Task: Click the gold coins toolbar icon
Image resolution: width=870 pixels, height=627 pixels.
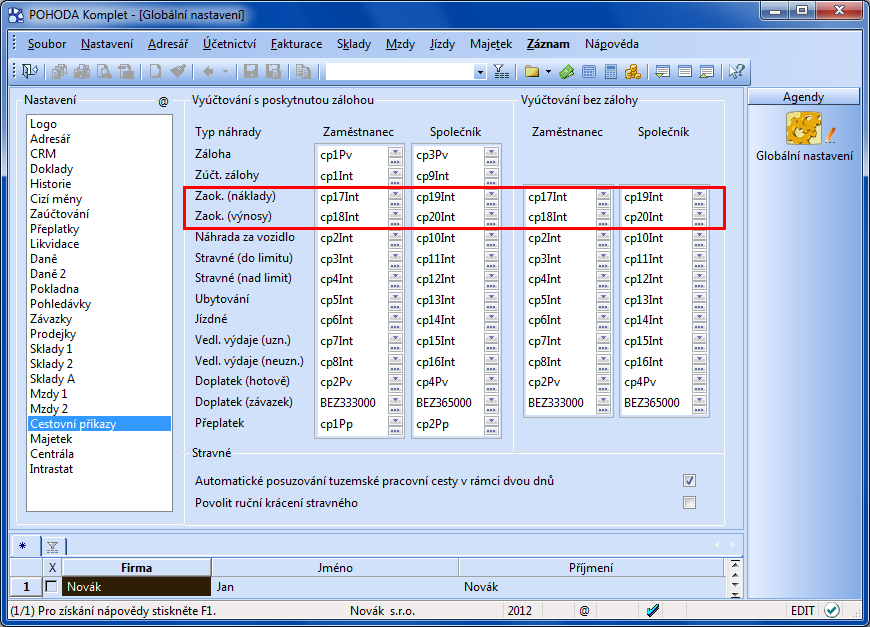Action: [x=633, y=71]
